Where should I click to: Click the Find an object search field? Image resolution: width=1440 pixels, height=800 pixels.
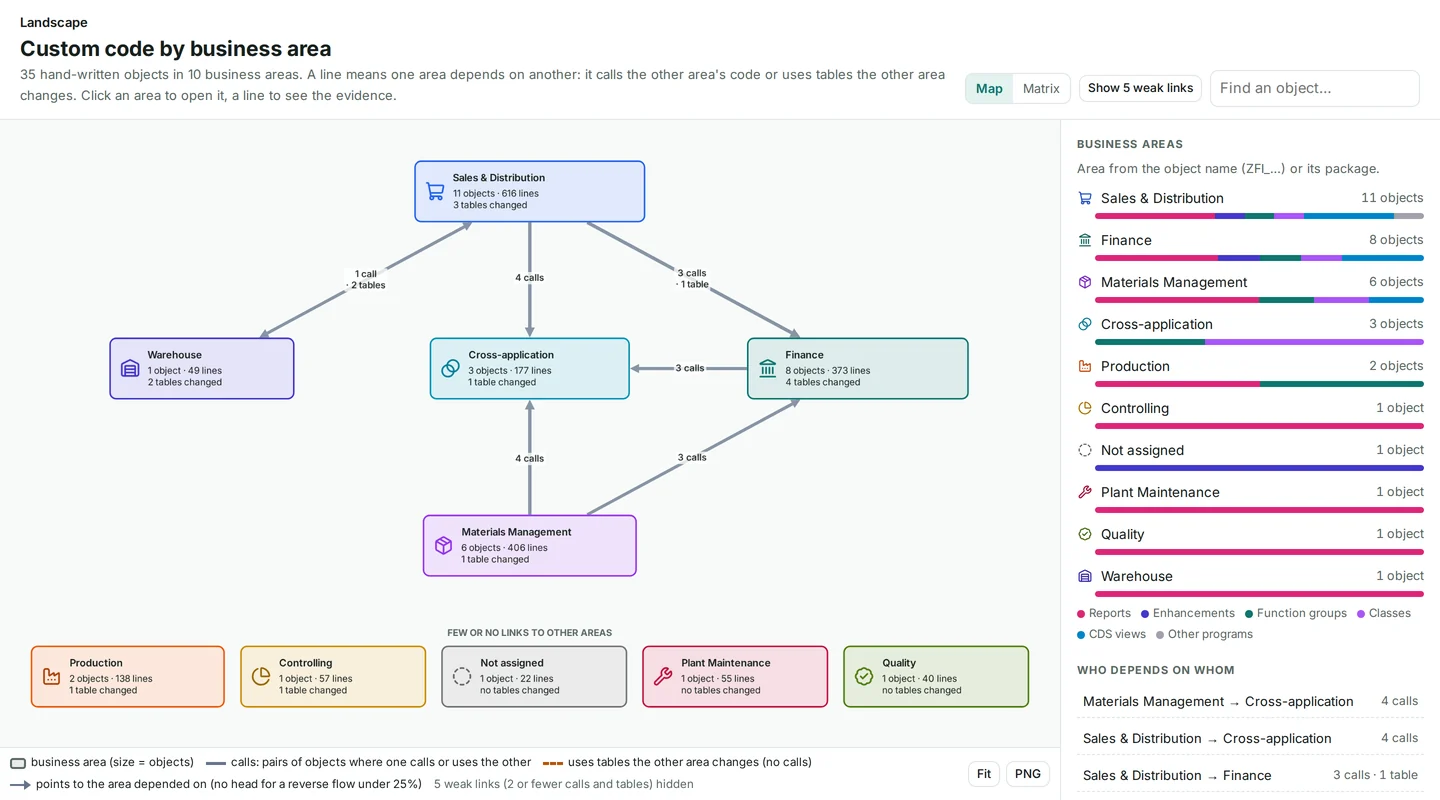pyautogui.click(x=1314, y=88)
